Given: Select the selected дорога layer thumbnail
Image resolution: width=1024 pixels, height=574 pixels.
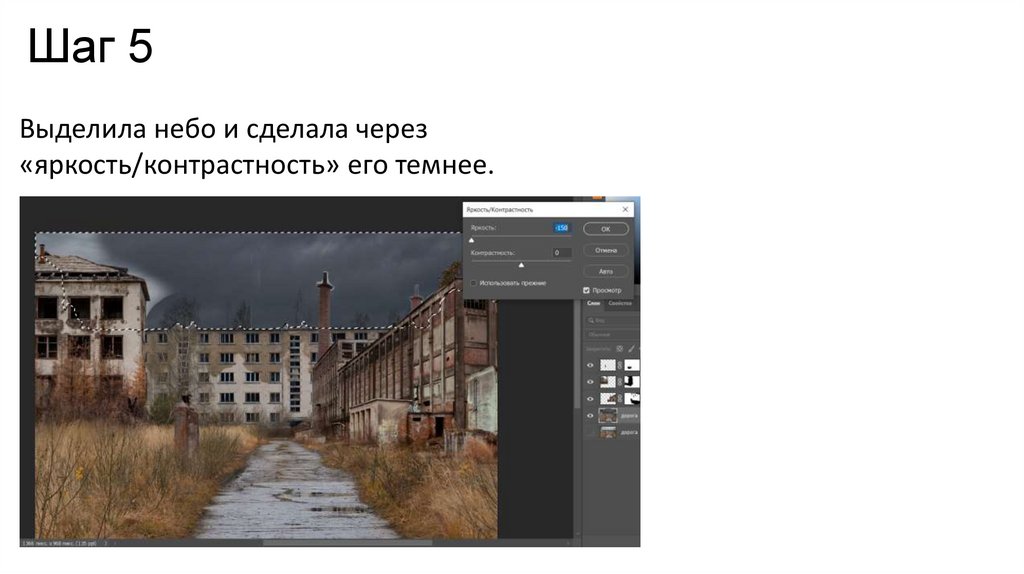Looking at the screenshot, I should 608,415.
